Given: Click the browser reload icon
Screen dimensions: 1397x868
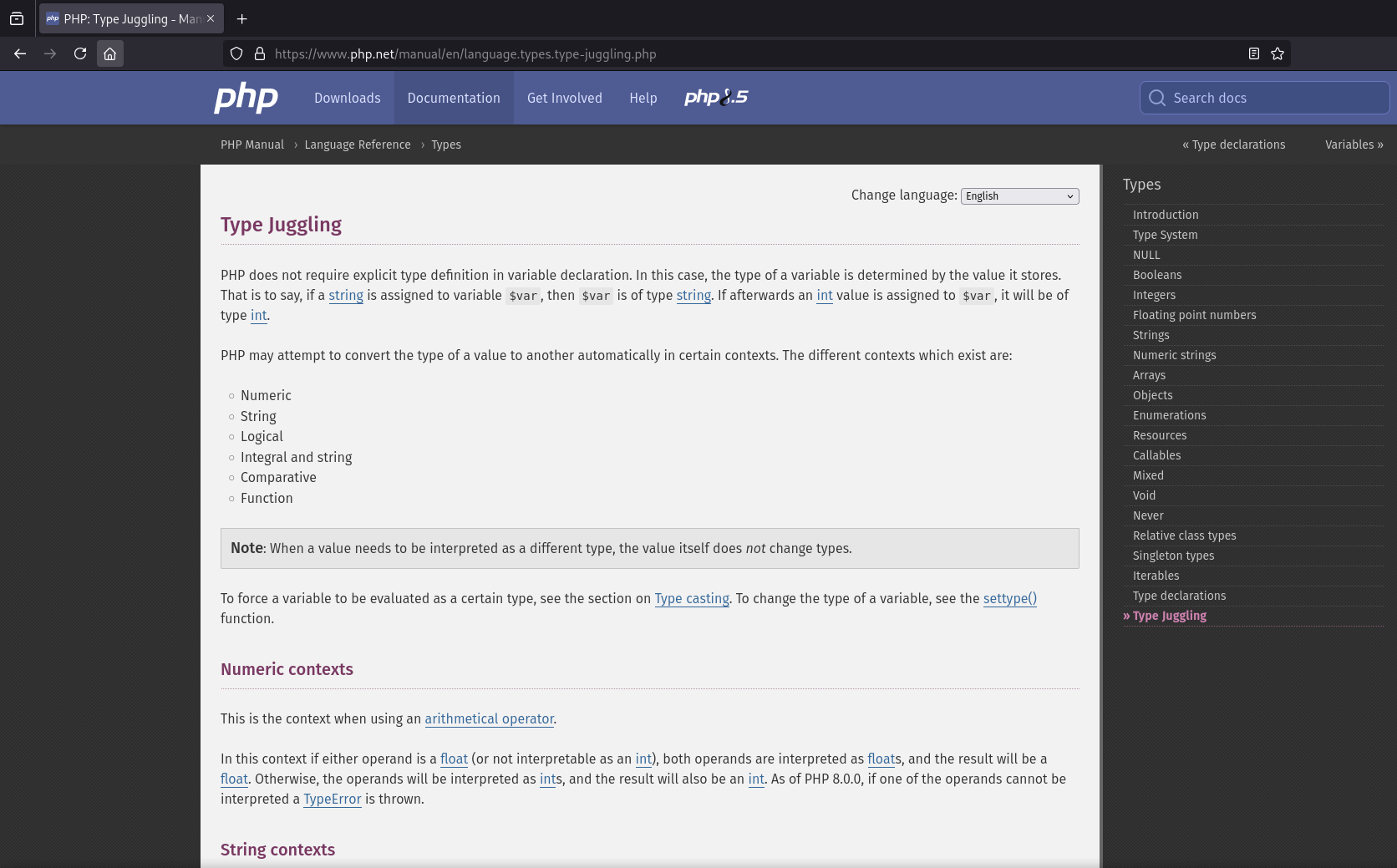Looking at the screenshot, I should [x=80, y=53].
